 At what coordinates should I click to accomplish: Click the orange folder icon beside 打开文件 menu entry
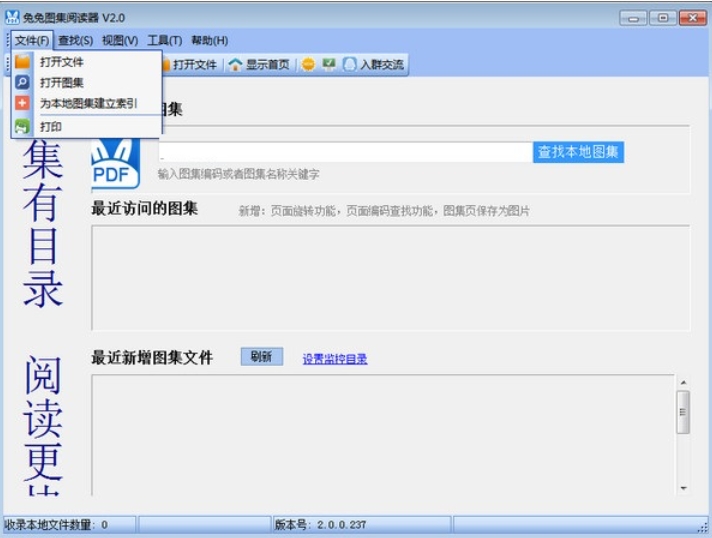pyautogui.click(x=22, y=61)
